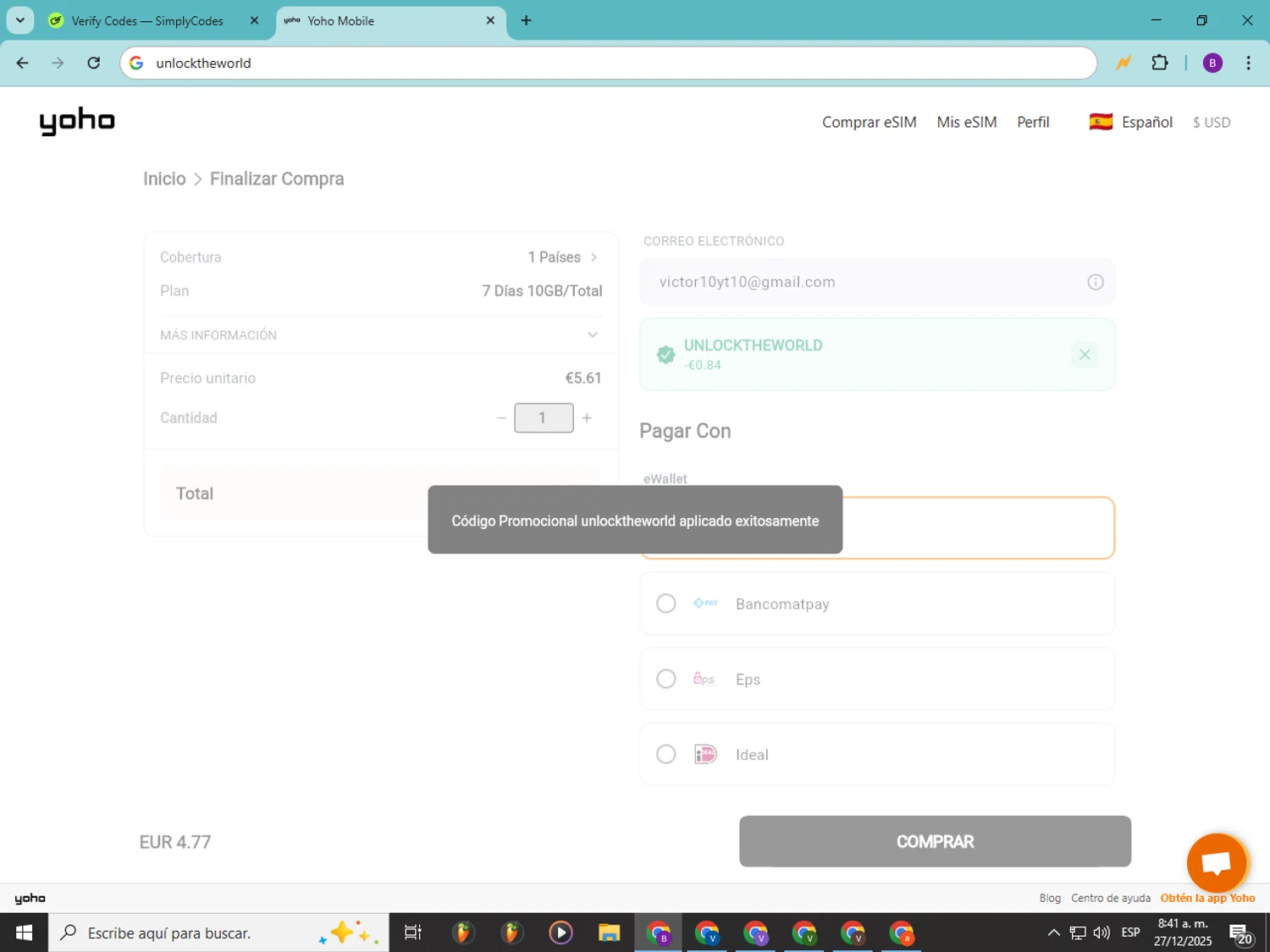Select the Ideal payment option
Screen dimensions: 1270x952
tap(877, 754)
